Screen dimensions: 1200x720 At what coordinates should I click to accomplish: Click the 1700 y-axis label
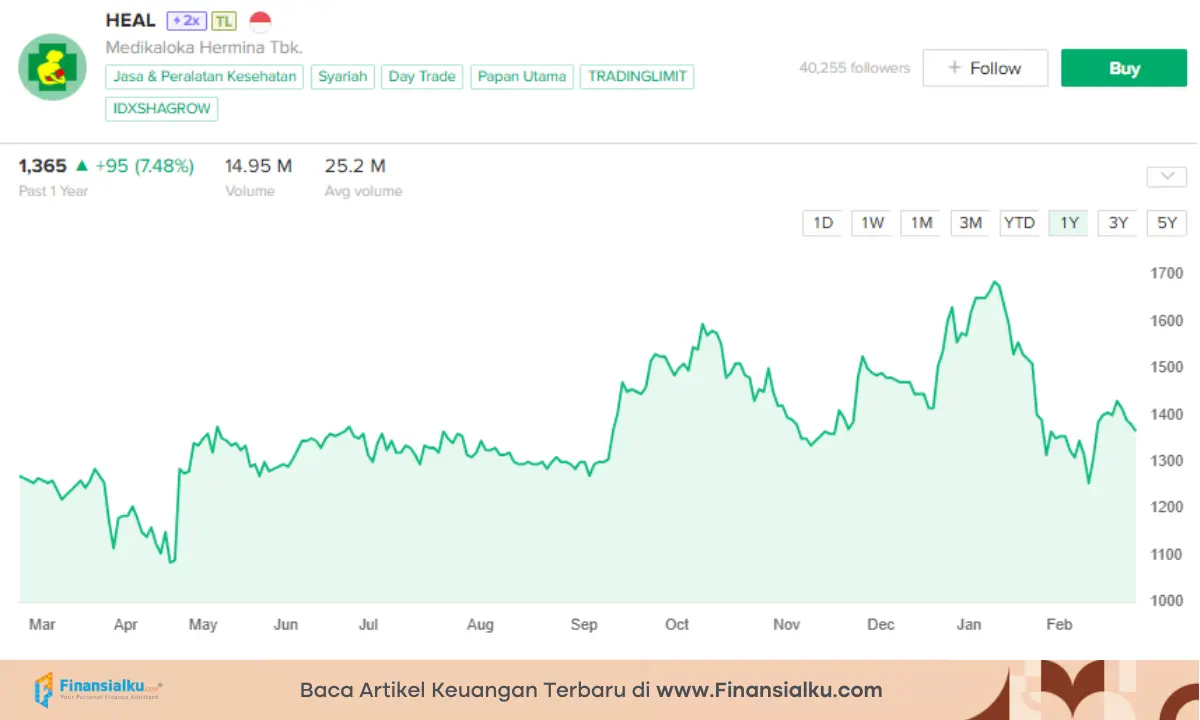tap(1166, 273)
